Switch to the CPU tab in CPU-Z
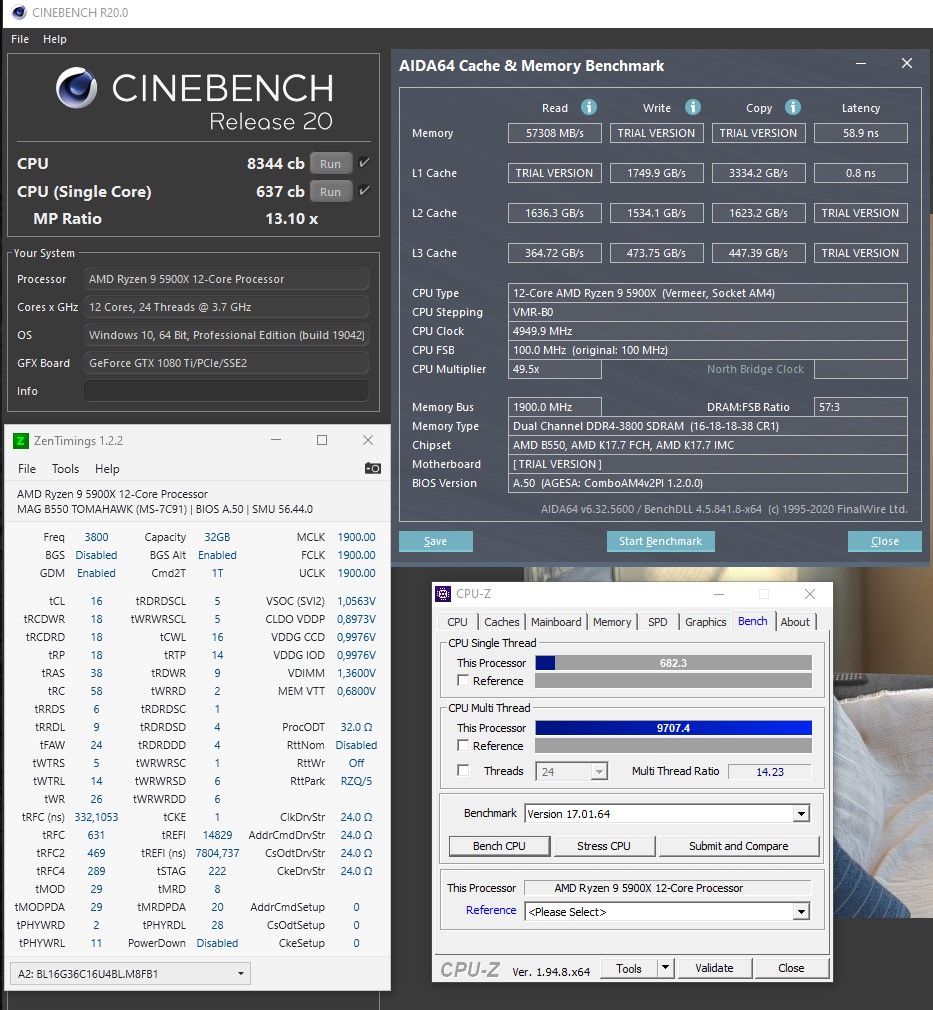The width and height of the screenshot is (933, 1010). pyautogui.click(x=457, y=622)
